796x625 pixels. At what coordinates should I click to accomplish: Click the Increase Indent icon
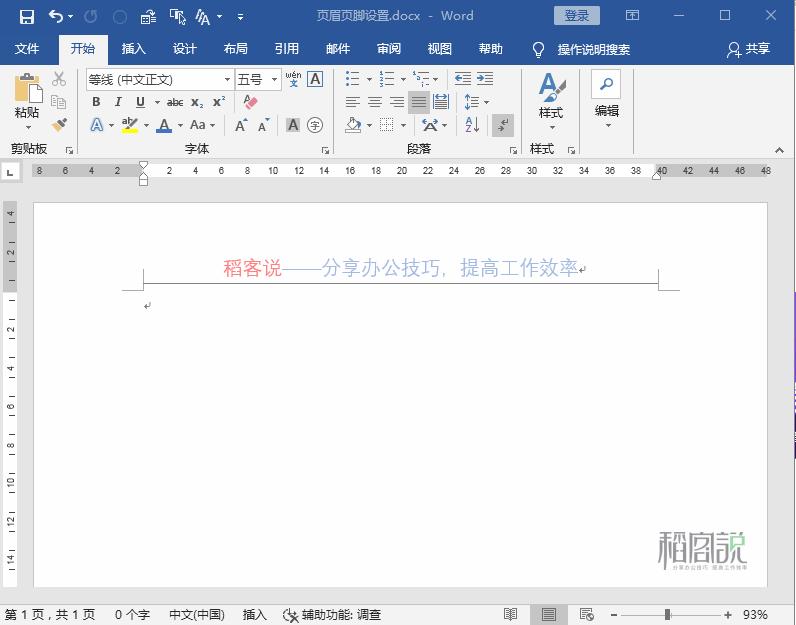pos(485,79)
